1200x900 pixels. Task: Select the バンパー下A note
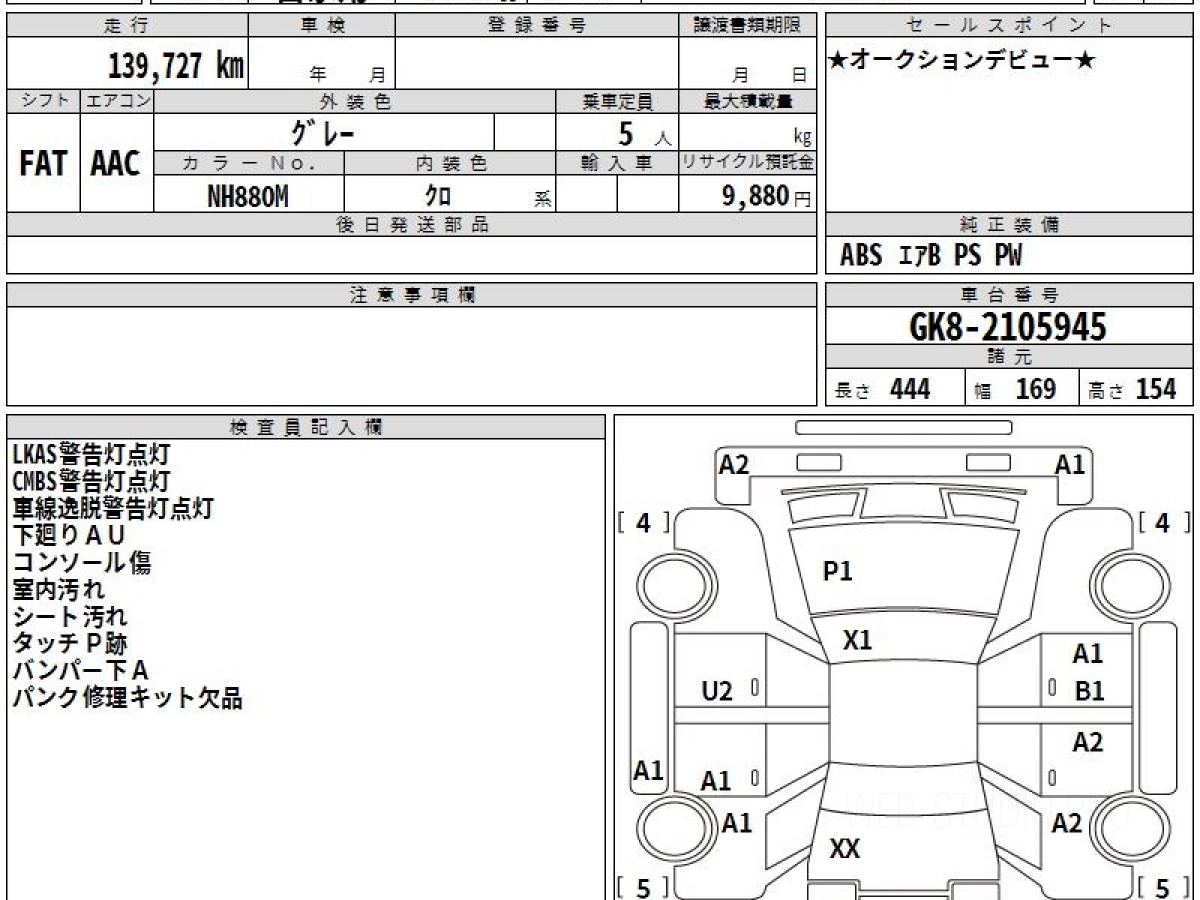click(80, 670)
